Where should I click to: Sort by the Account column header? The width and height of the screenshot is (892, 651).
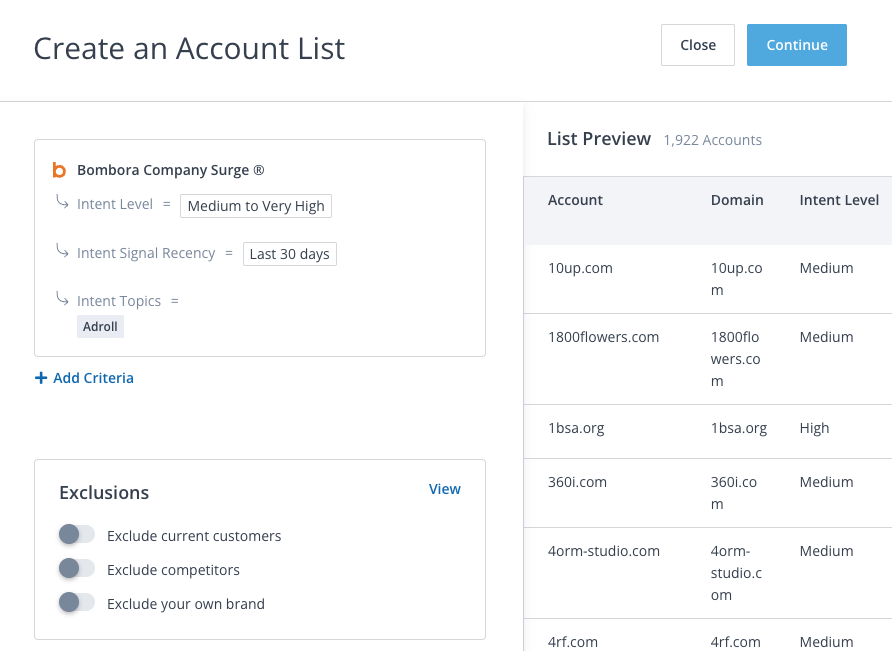(x=575, y=200)
